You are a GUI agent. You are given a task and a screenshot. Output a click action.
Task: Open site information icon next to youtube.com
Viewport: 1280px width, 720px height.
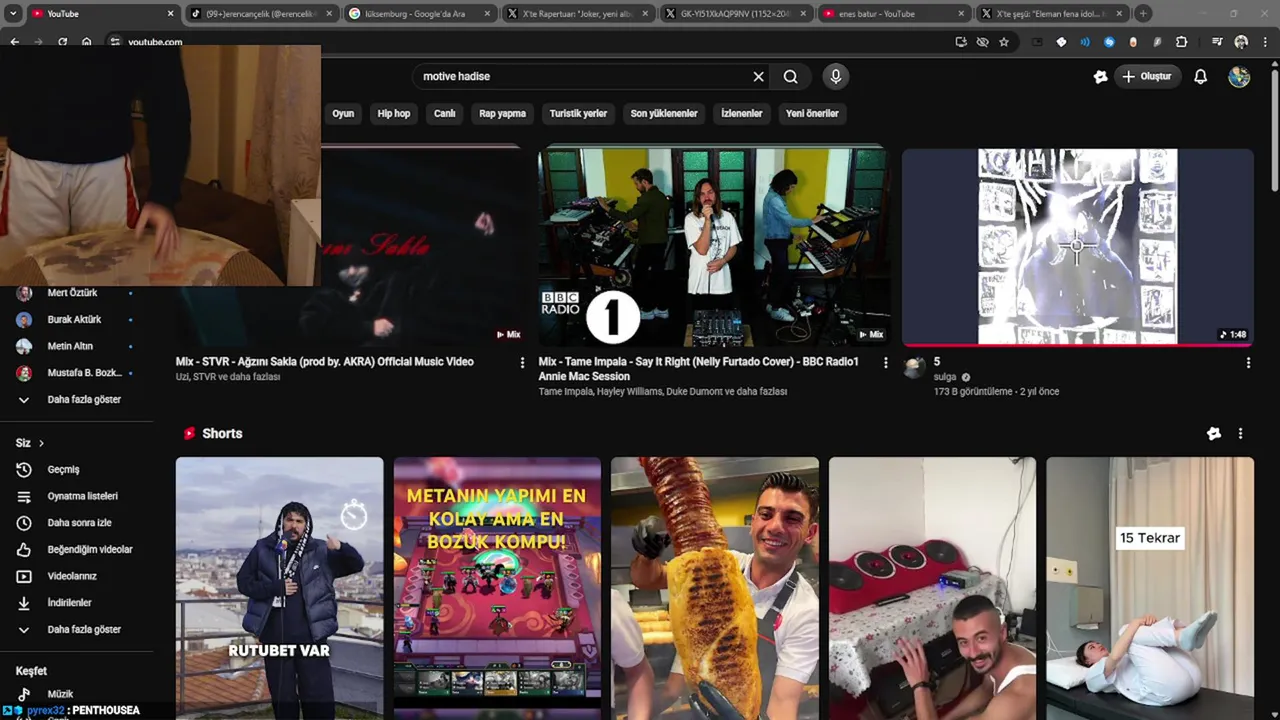[115, 42]
